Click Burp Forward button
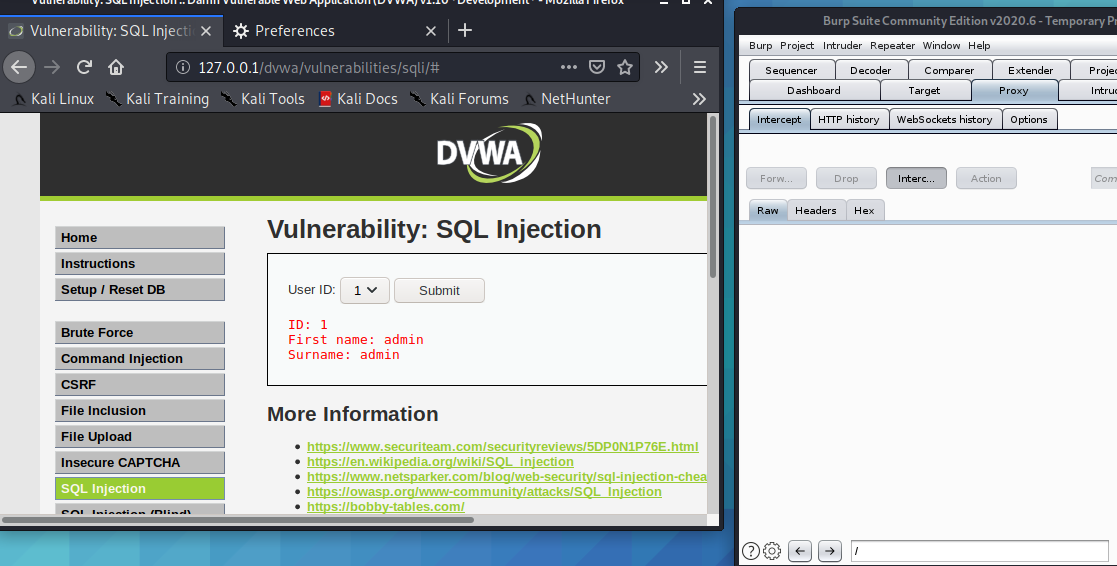The width and height of the screenshot is (1117, 566). 776,178
